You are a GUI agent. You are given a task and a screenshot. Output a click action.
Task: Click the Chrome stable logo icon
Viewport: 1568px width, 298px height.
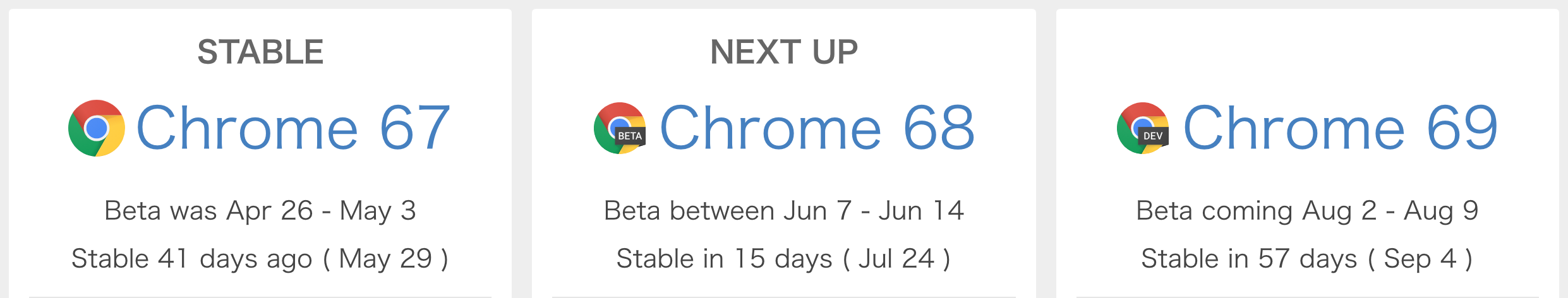[x=97, y=128]
